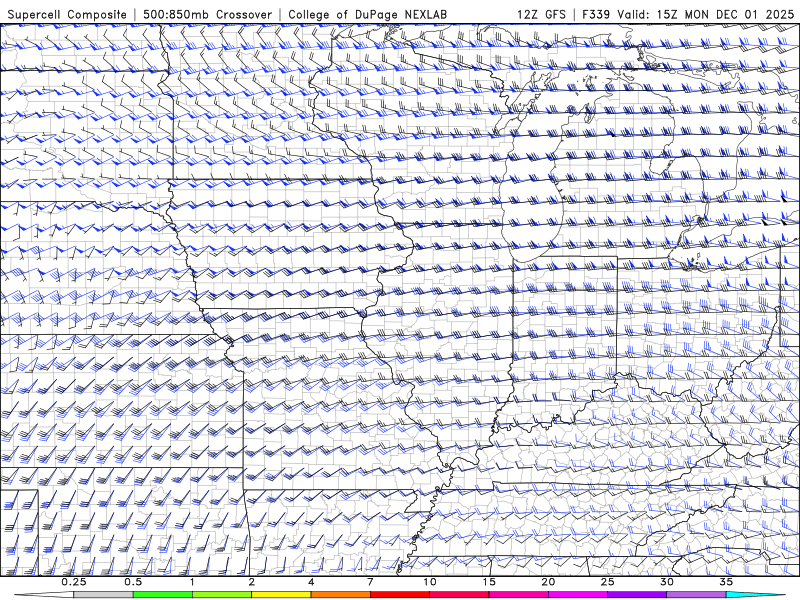Click the hot pink 15–20 color bar segment
The width and height of the screenshot is (800, 600).
point(518,595)
